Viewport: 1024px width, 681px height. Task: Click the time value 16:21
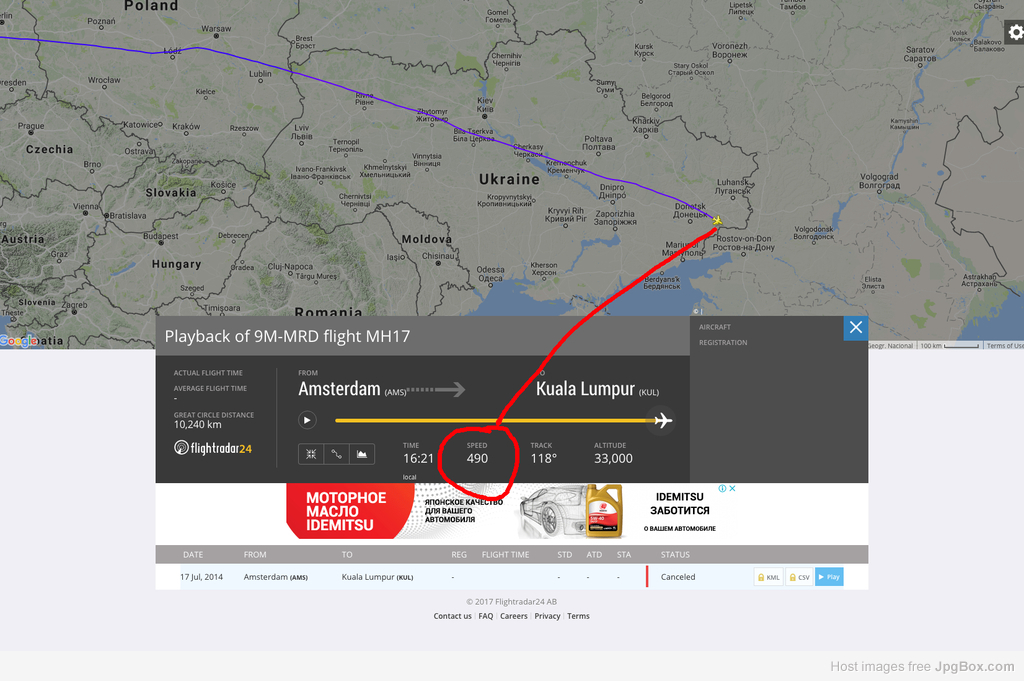click(418, 458)
